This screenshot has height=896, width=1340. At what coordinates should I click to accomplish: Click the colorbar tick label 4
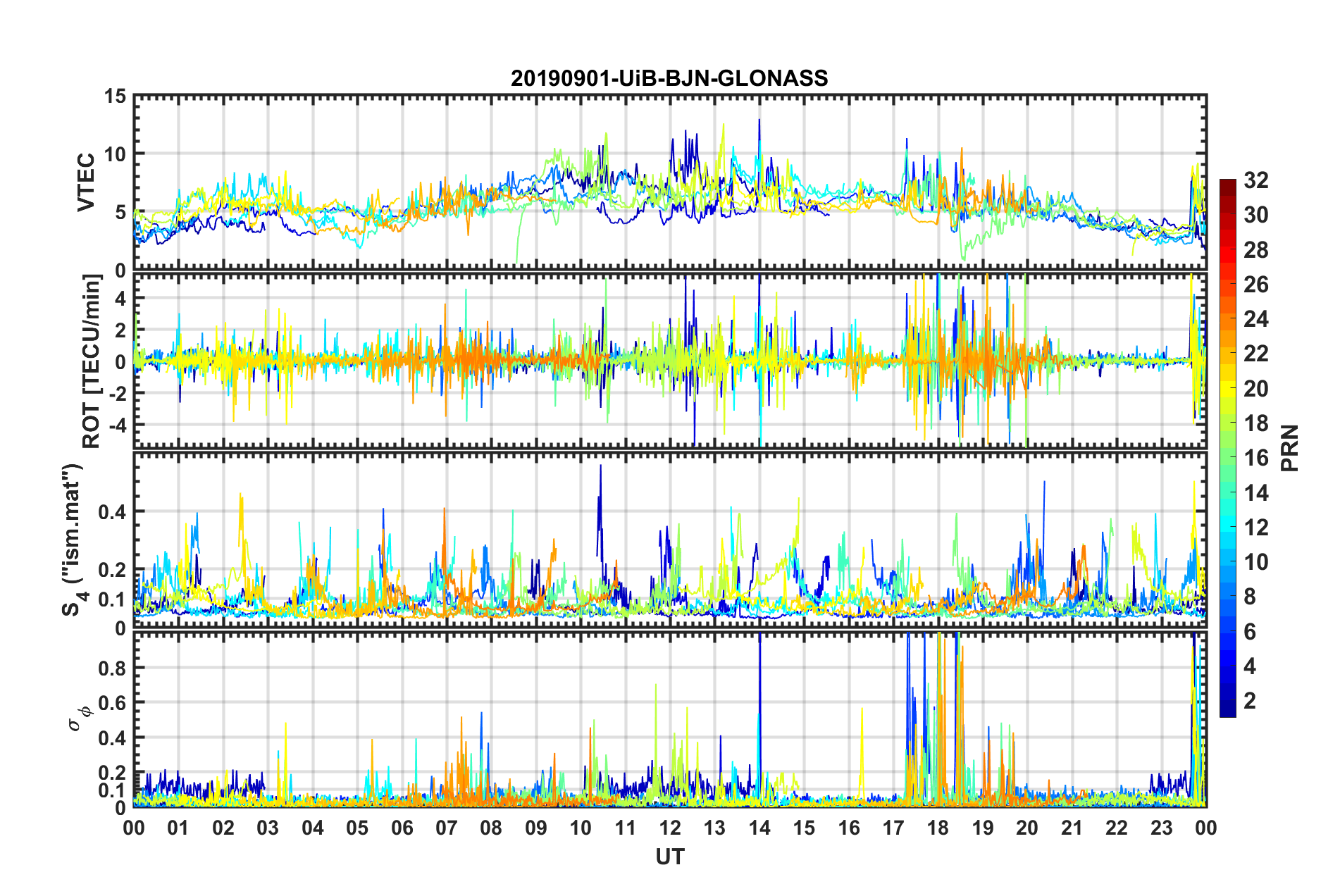tap(1250, 666)
